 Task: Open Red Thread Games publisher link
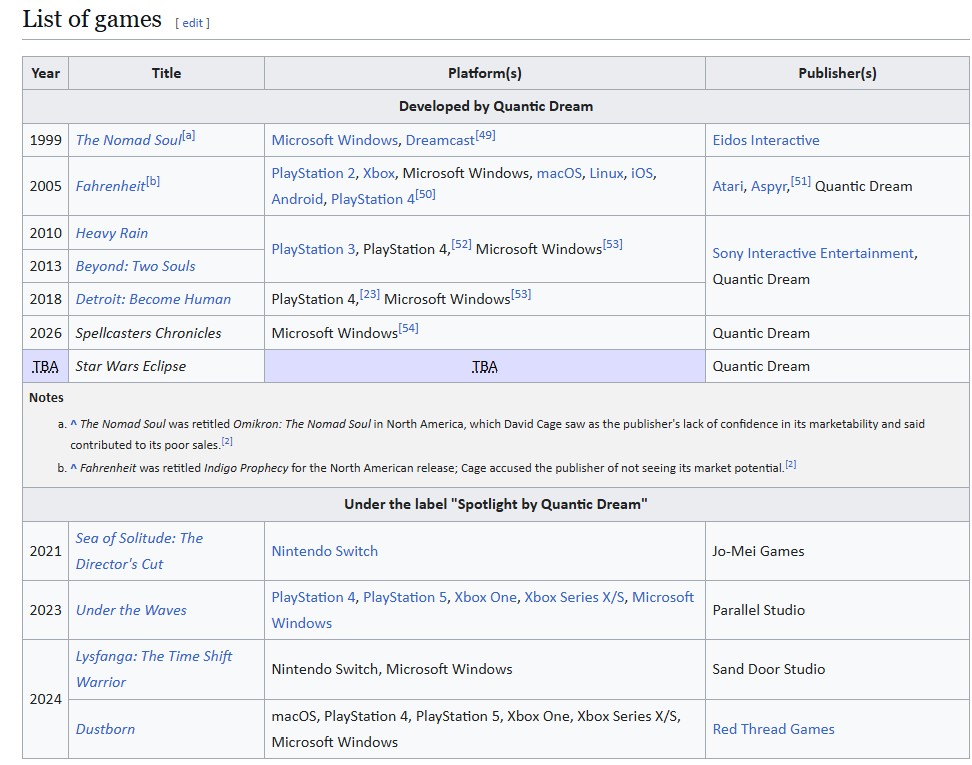pos(773,729)
